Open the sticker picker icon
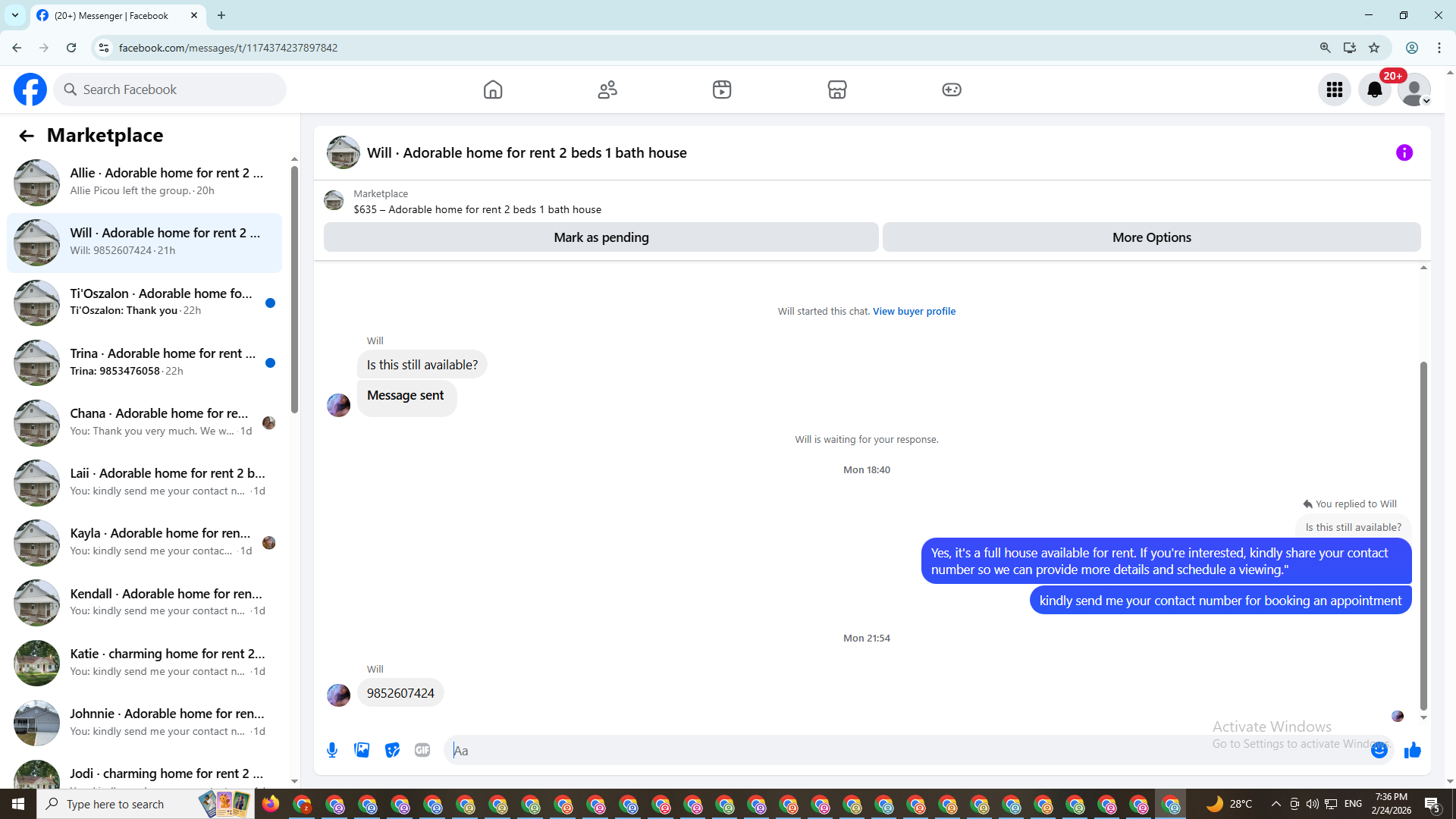This screenshot has height=819, width=1456. pyautogui.click(x=392, y=750)
